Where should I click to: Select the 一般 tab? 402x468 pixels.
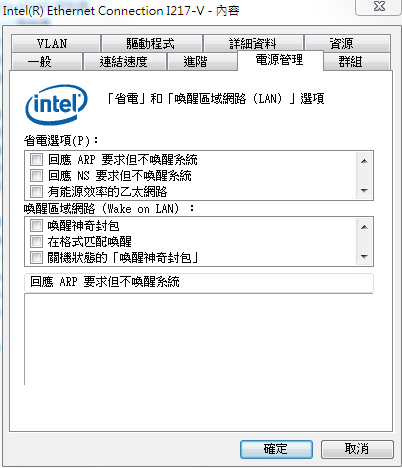coord(47,61)
